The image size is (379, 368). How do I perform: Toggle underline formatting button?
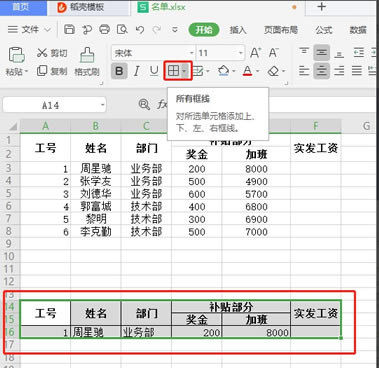154,71
